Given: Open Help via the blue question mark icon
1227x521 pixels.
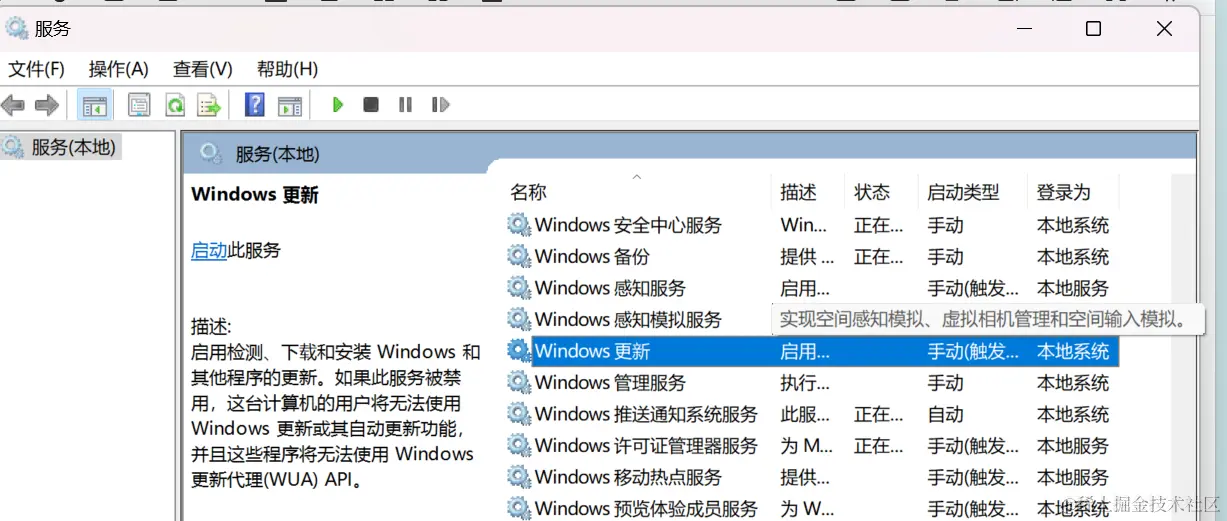Looking at the screenshot, I should pyautogui.click(x=255, y=104).
